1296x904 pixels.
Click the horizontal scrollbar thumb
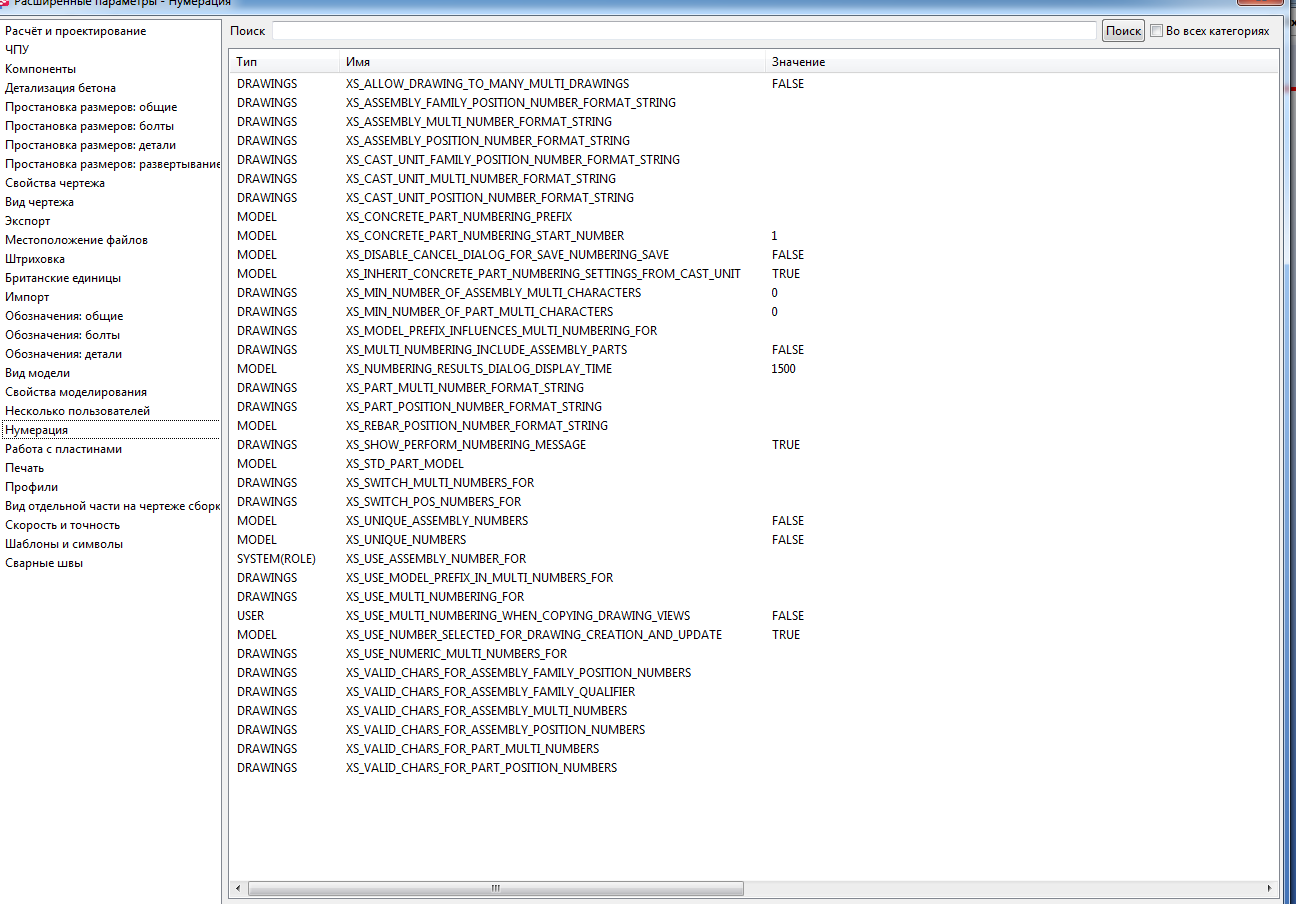pos(495,888)
